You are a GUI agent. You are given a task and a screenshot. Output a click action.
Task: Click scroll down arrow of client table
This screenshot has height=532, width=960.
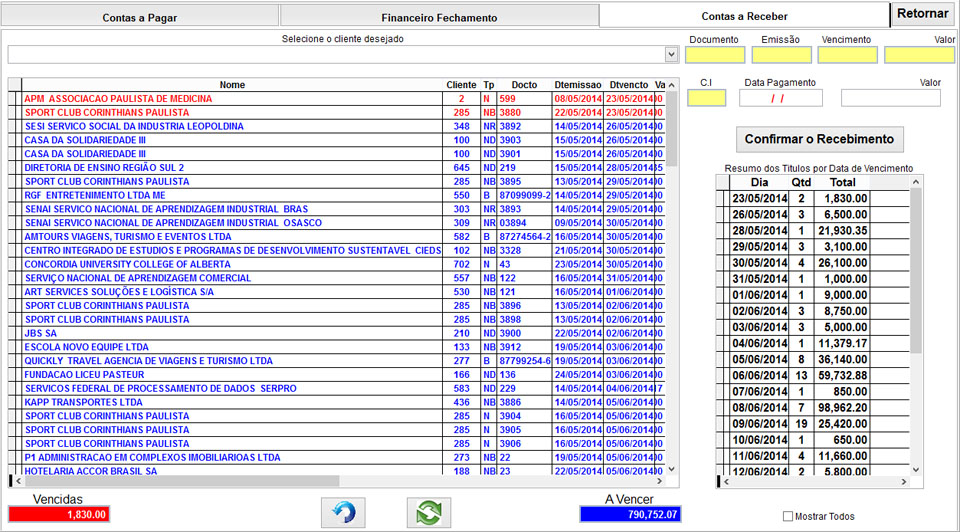click(672, 469)
